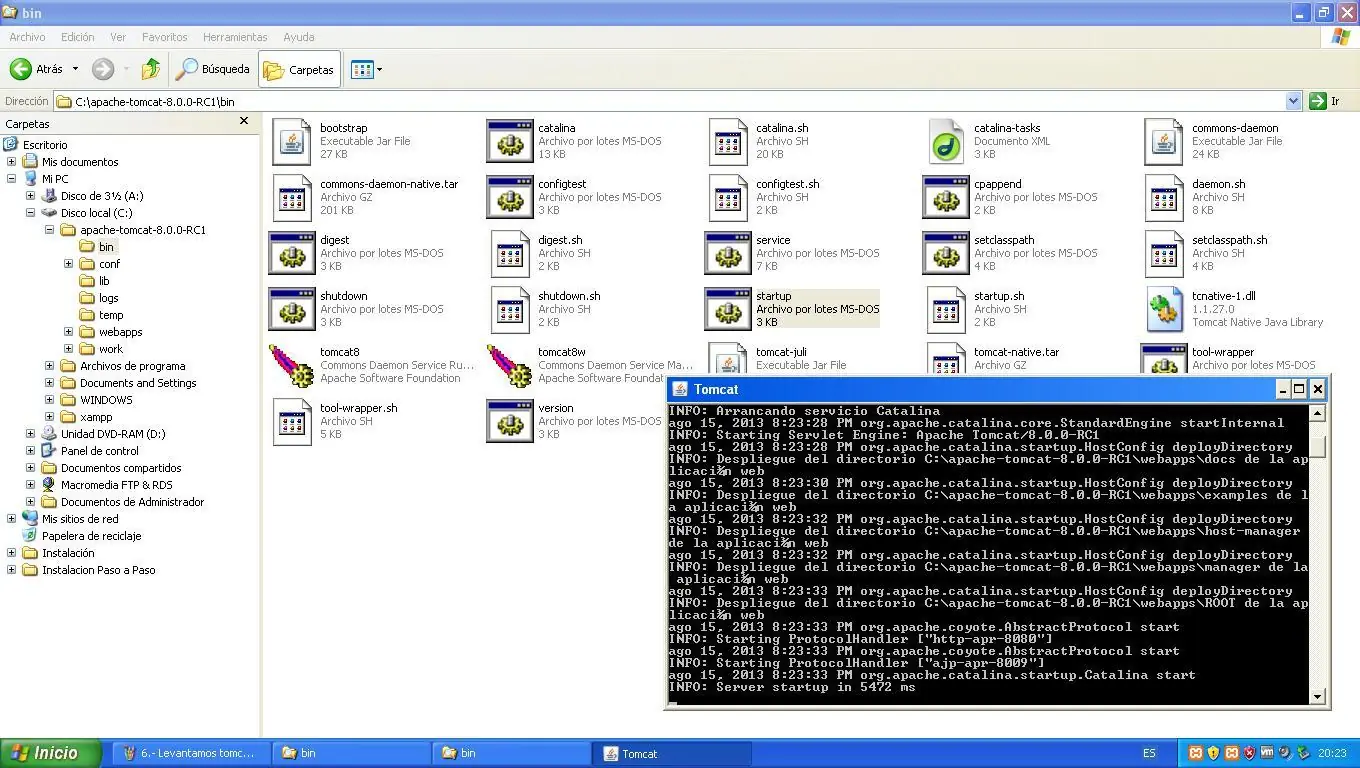Select the setclasspath.sh file name
The height and width of the screenshot is (768, 1360).
(x=1229, y=240)
